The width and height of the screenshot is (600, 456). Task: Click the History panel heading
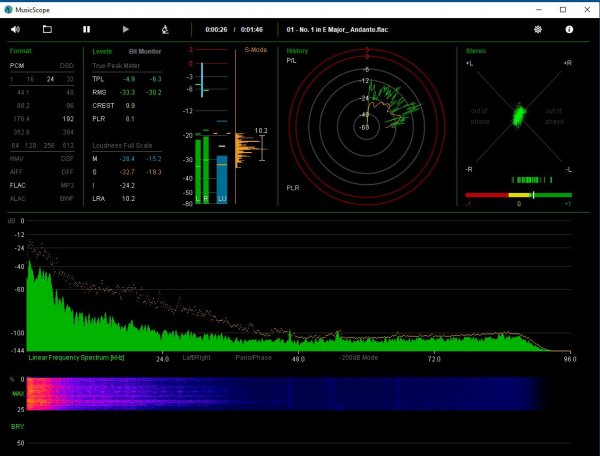pos(297,51)
